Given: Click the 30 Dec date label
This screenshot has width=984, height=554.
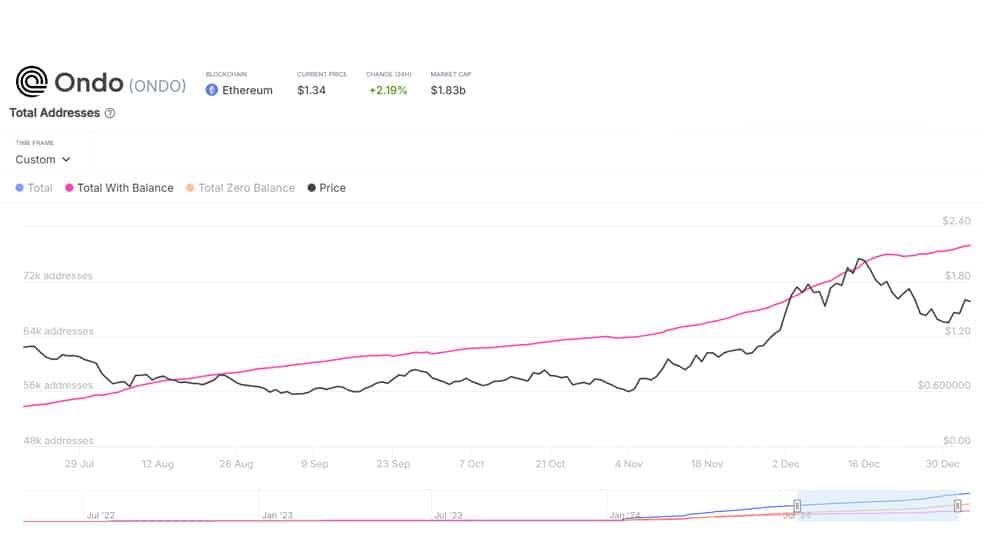Looking at the screenshot, I should tap(943, 464).
